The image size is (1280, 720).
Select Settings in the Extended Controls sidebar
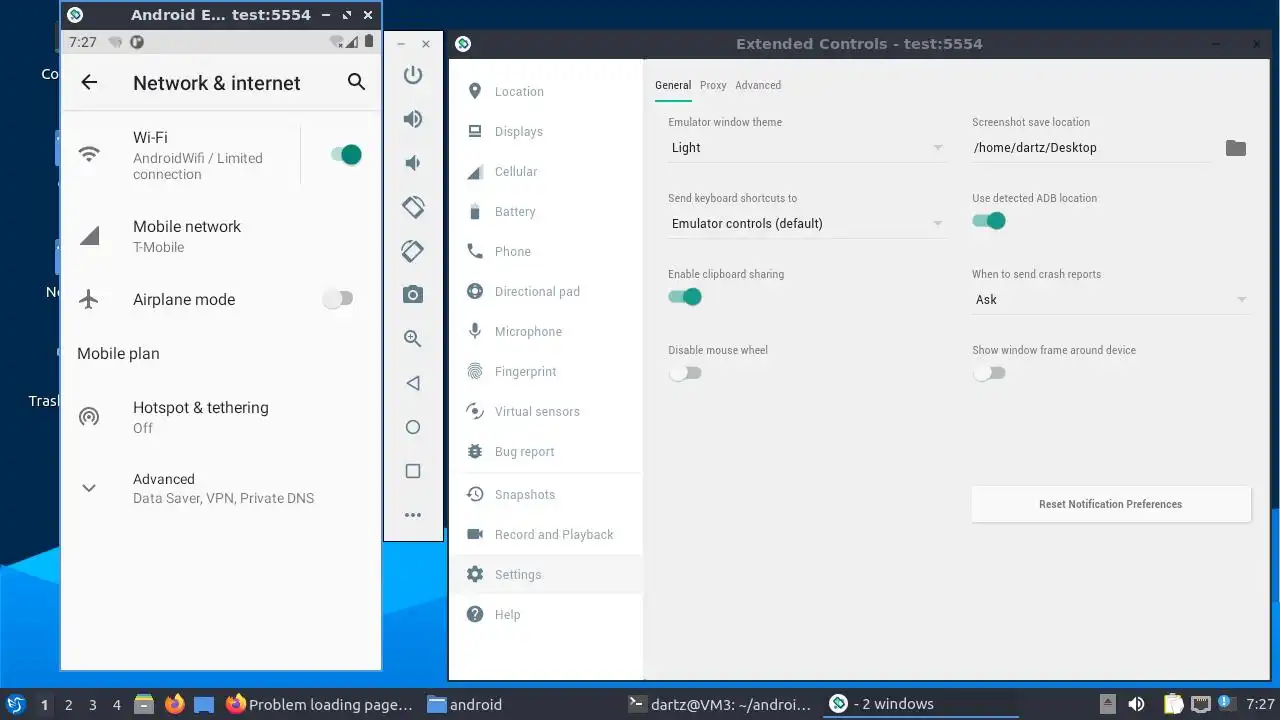click(x=546, y=574)
